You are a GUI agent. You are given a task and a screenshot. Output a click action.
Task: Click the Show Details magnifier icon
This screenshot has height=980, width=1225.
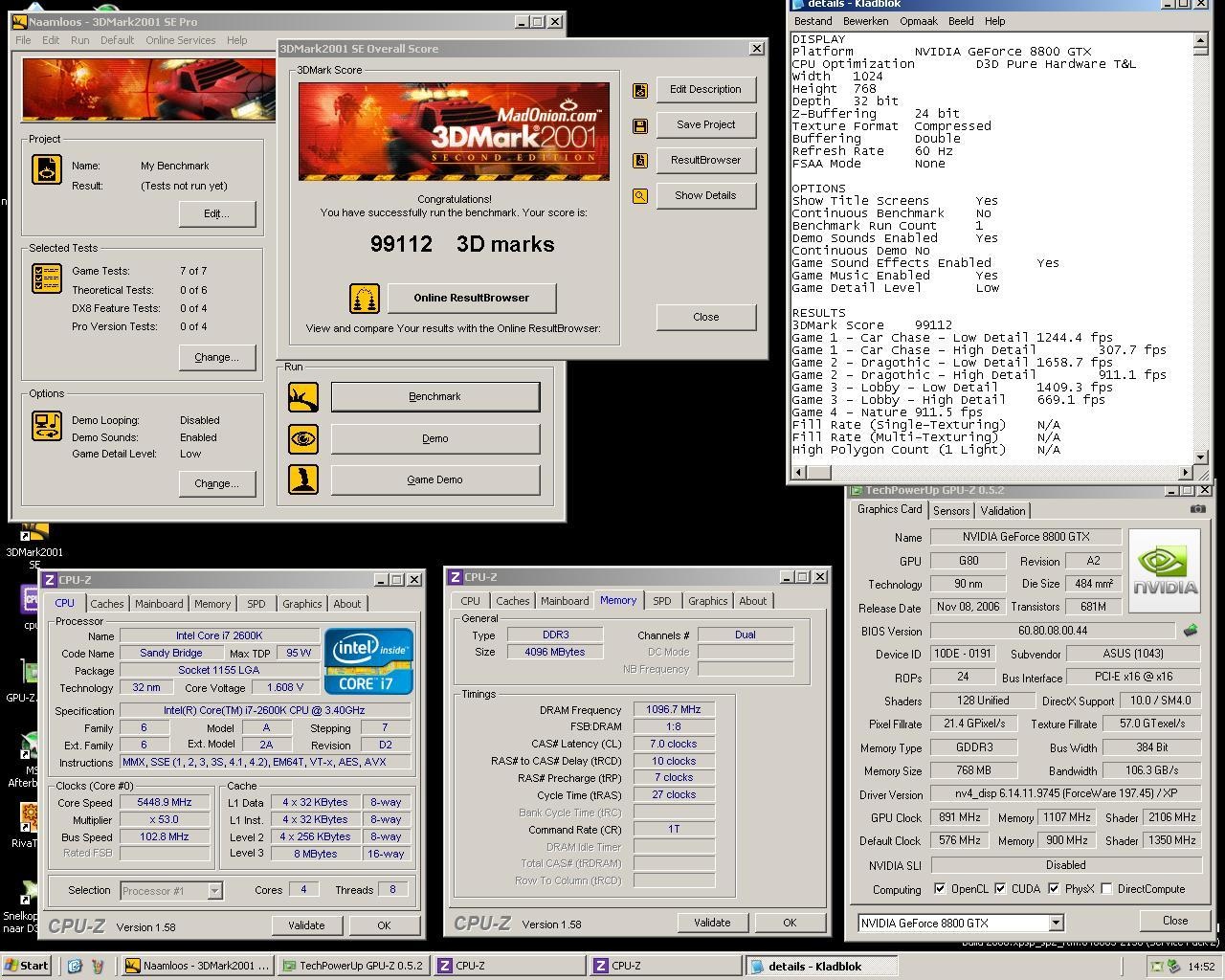pyautogui.click(x=640, y=196)
